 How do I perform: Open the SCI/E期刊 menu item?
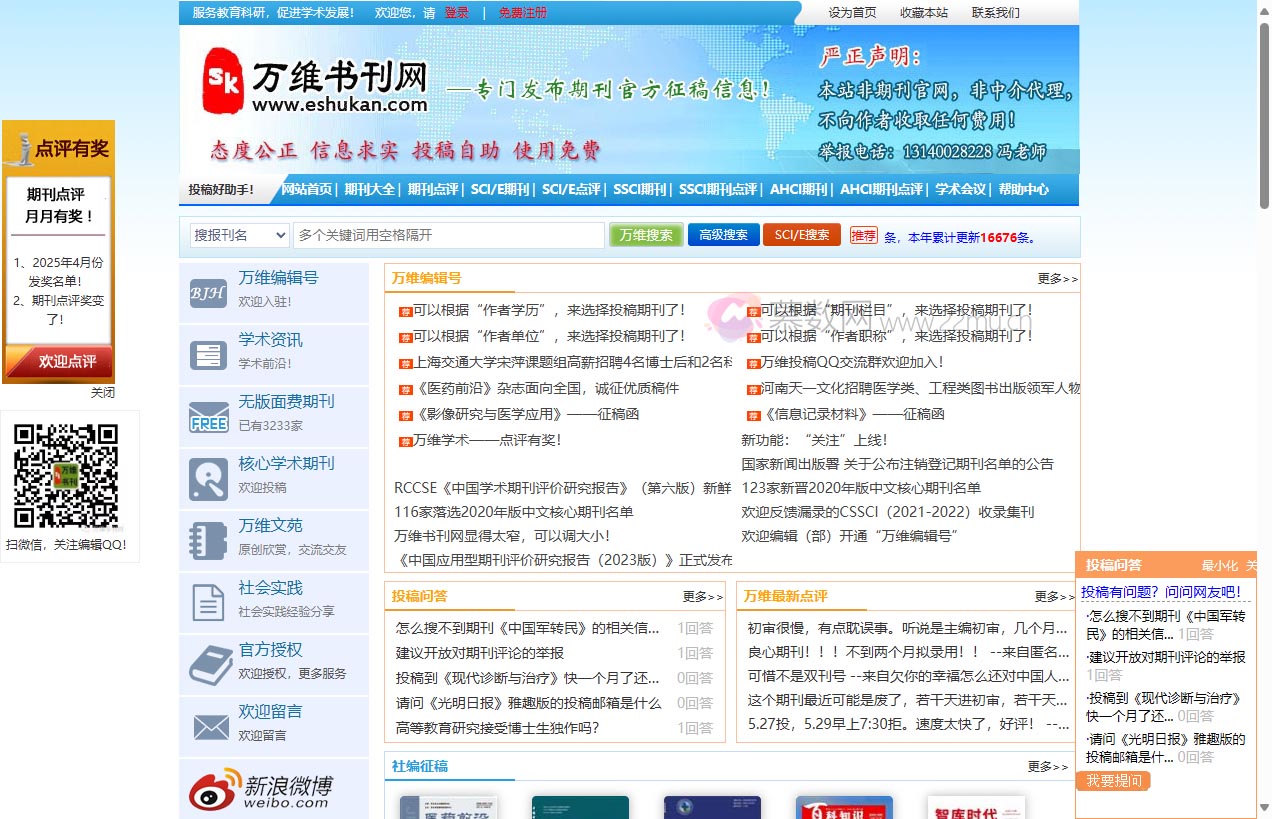click(500, 188)
